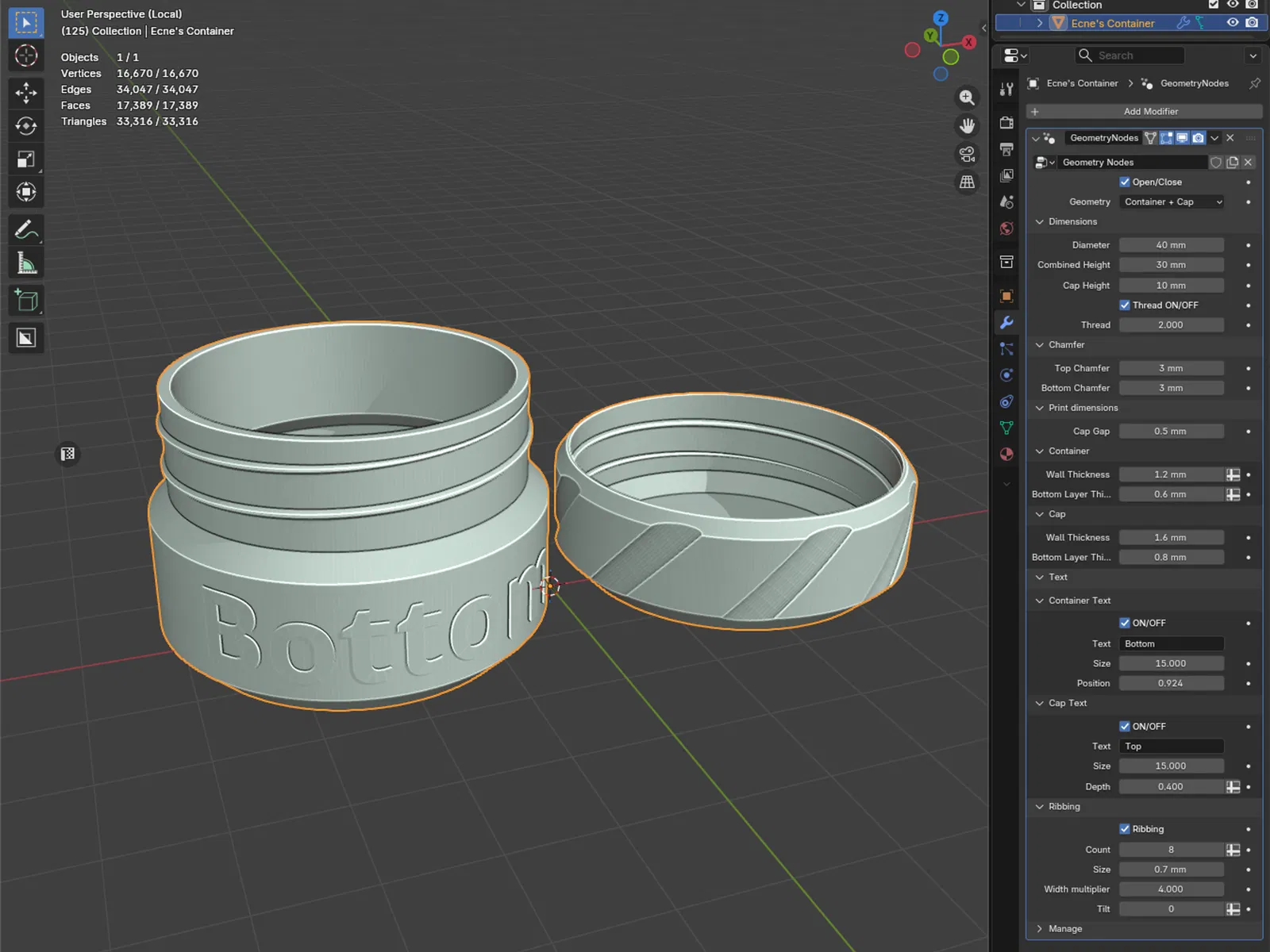
Task: Hide Ecne's Container in viewport
Action: coord(1233,23)
